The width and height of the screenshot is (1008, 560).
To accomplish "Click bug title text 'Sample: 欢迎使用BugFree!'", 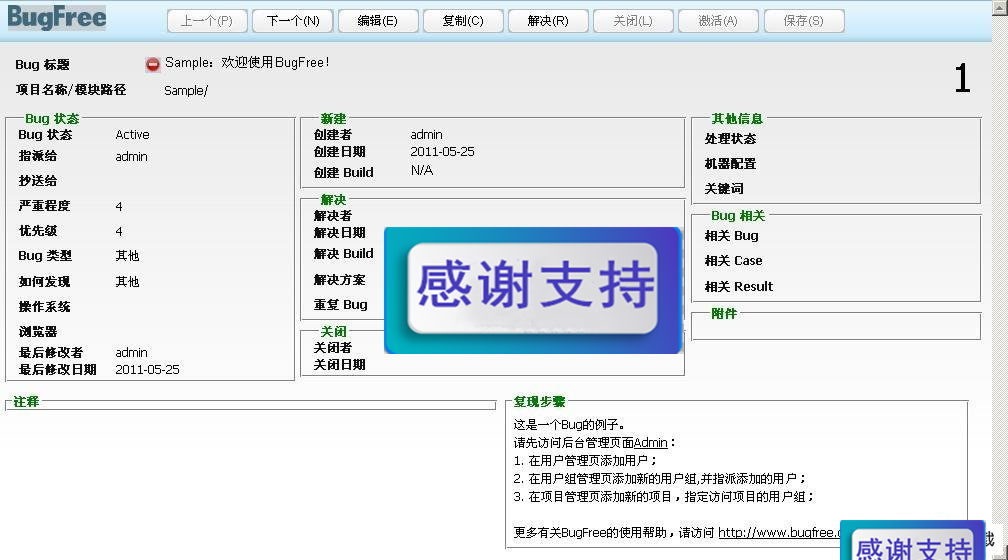I will 248,63.
